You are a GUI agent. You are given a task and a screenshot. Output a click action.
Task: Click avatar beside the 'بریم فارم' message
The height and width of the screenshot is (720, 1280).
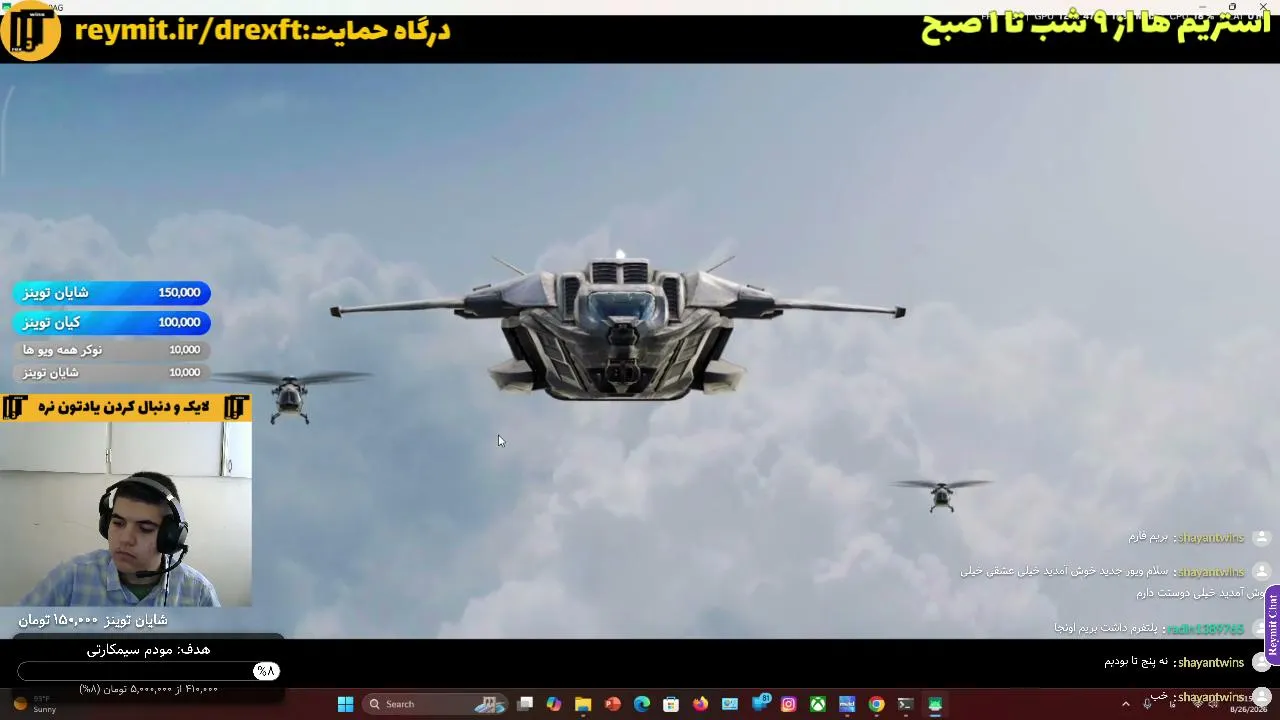[1262, 537]
